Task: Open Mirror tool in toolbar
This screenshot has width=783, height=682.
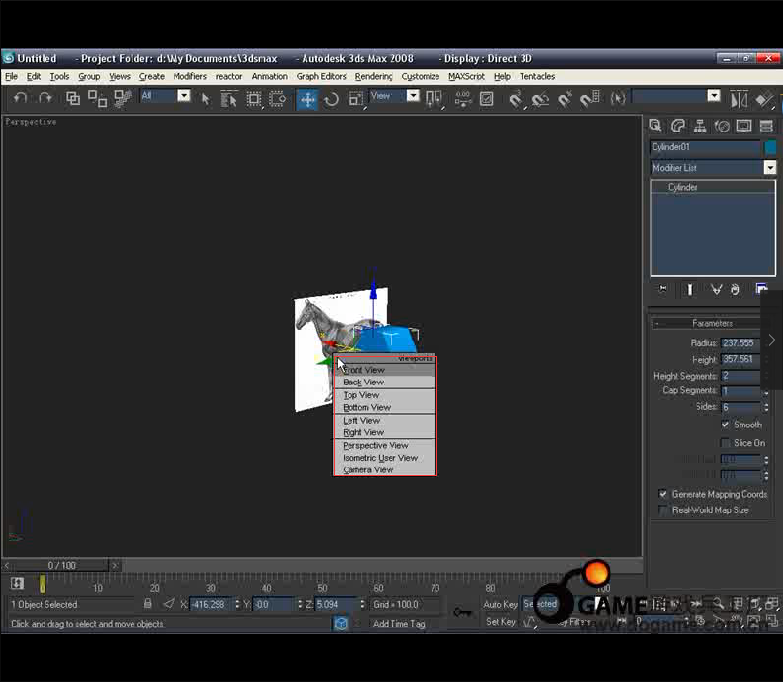Action: click(739, 99)
